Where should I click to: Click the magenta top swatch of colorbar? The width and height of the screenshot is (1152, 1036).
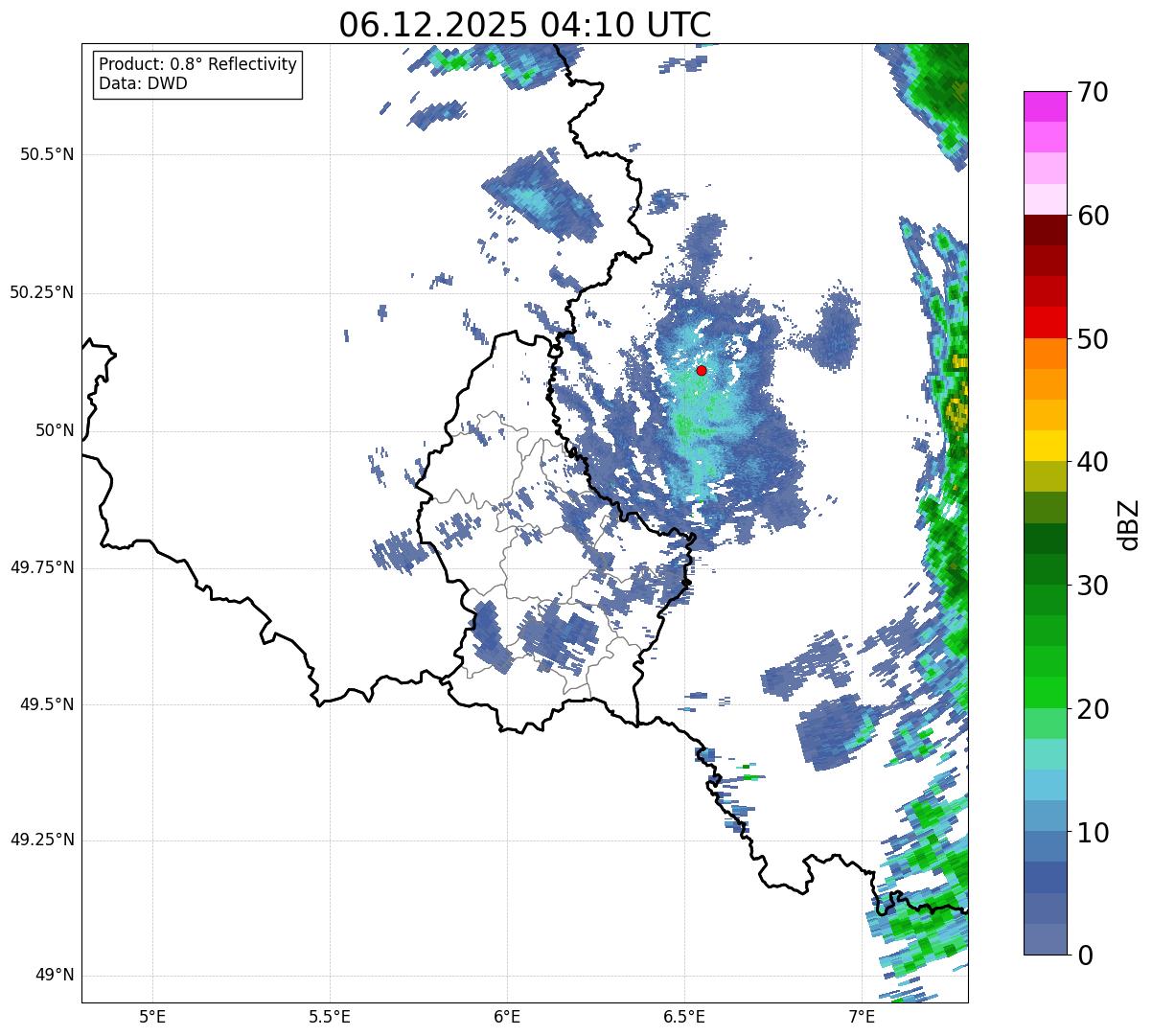(x=1045, y=106)
